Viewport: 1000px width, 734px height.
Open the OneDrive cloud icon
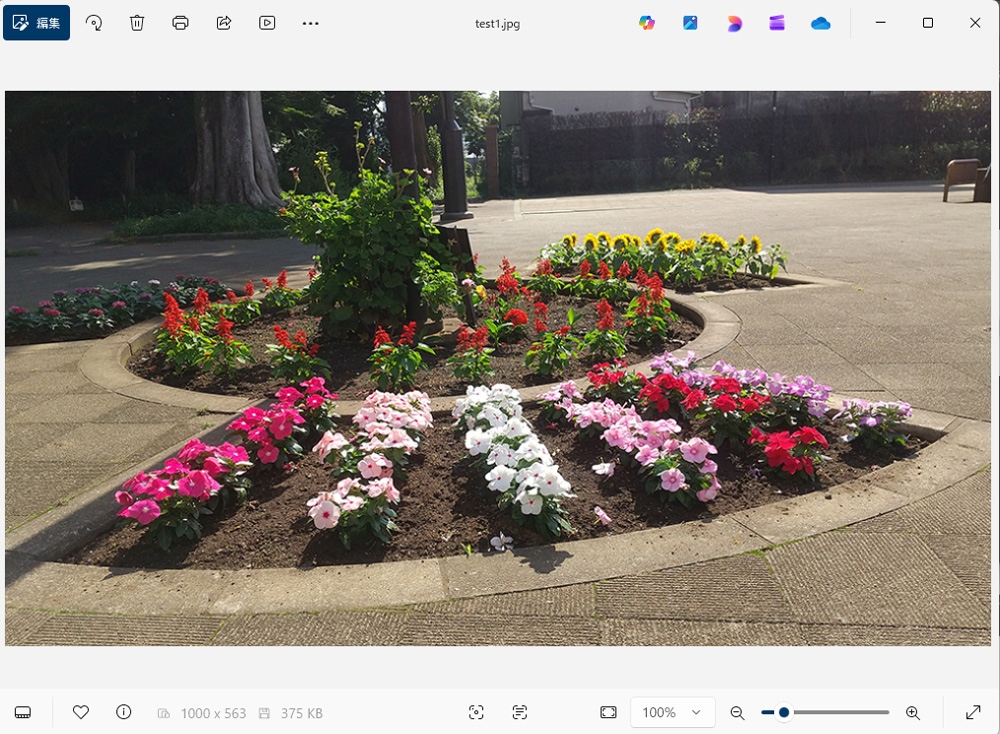click(x=821, y=22)
